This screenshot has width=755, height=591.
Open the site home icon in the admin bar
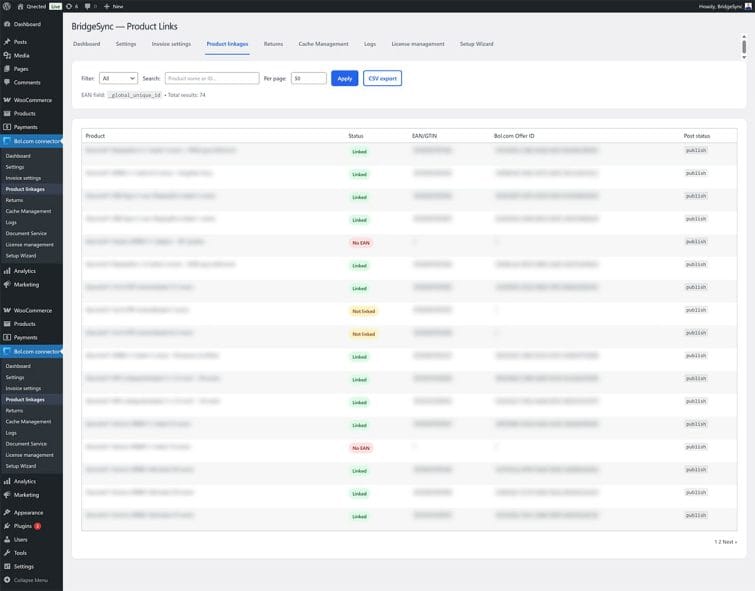pyautogui.click(x=20, y=6)
